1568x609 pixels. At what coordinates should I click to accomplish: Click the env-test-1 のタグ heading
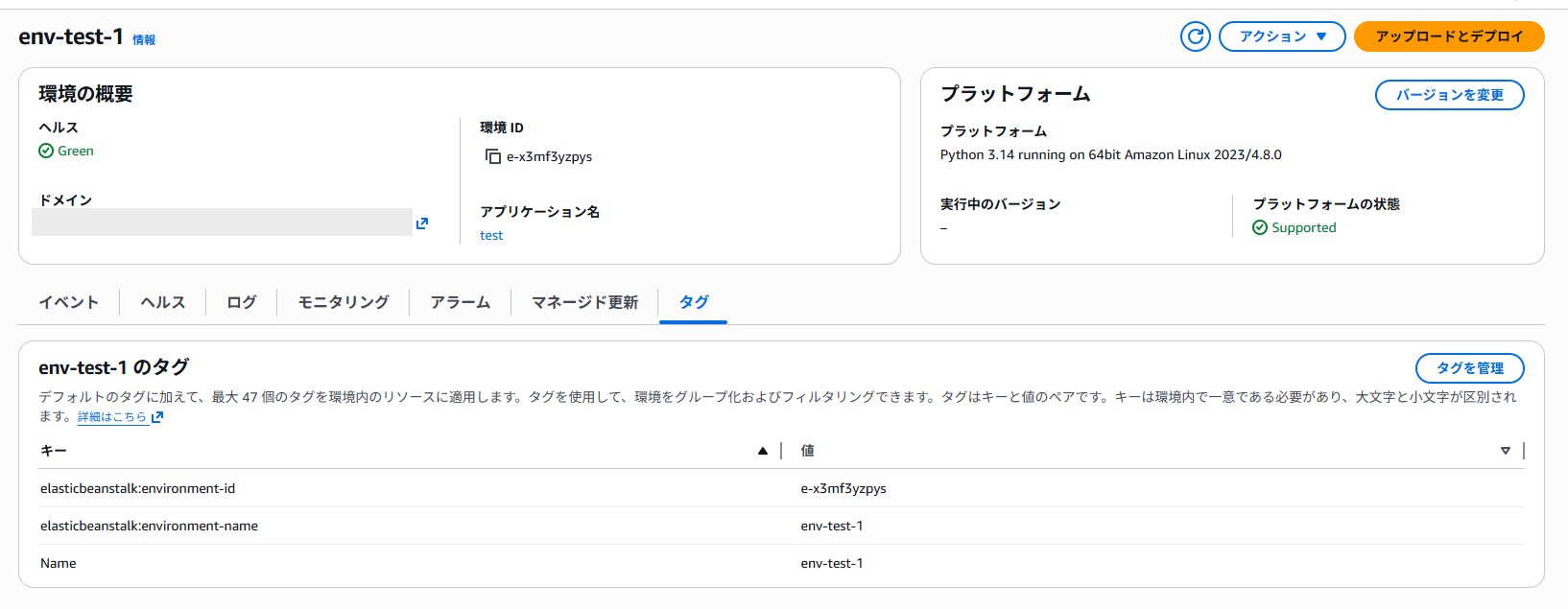click(114, 367)
